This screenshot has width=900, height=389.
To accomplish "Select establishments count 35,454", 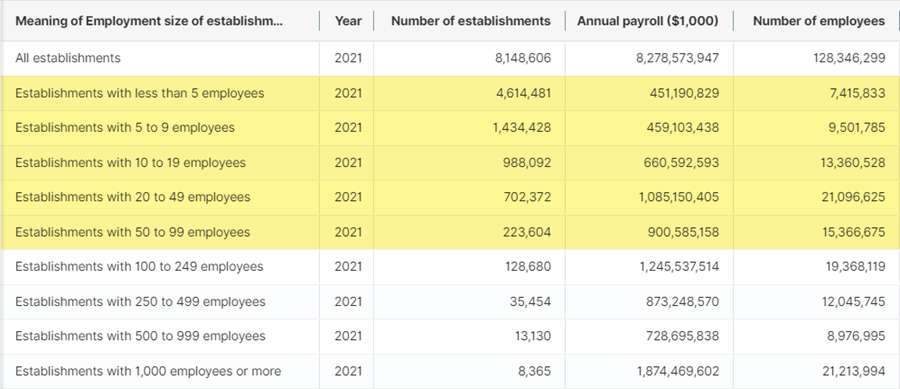I will pyautogui.click(x=530, y=302).
